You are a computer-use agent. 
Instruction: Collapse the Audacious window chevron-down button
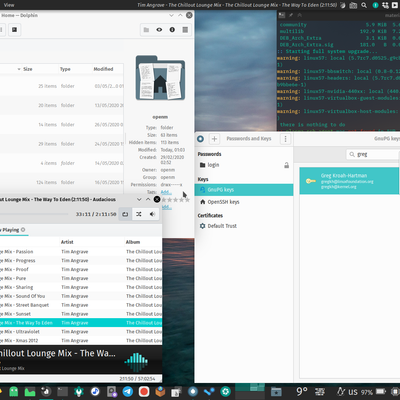[139, 199]
